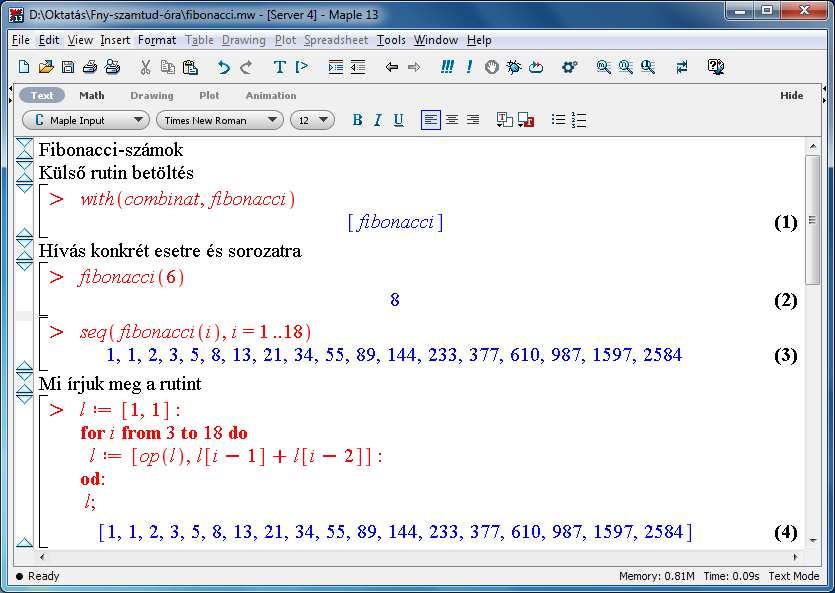Toggle bulleted list formatting
Image resolution: width=835 pixels, height=593 pixels.
pos(558,120)
